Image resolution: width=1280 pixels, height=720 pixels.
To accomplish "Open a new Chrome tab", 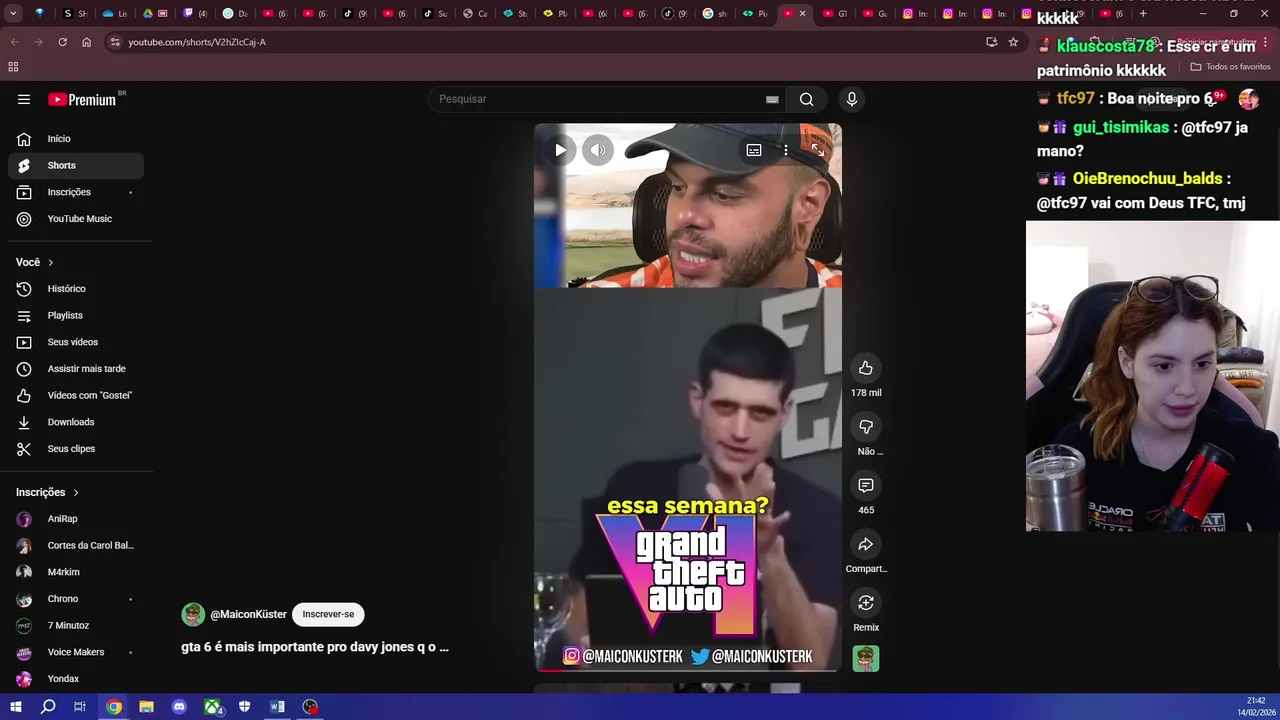I will [1143, 14].
